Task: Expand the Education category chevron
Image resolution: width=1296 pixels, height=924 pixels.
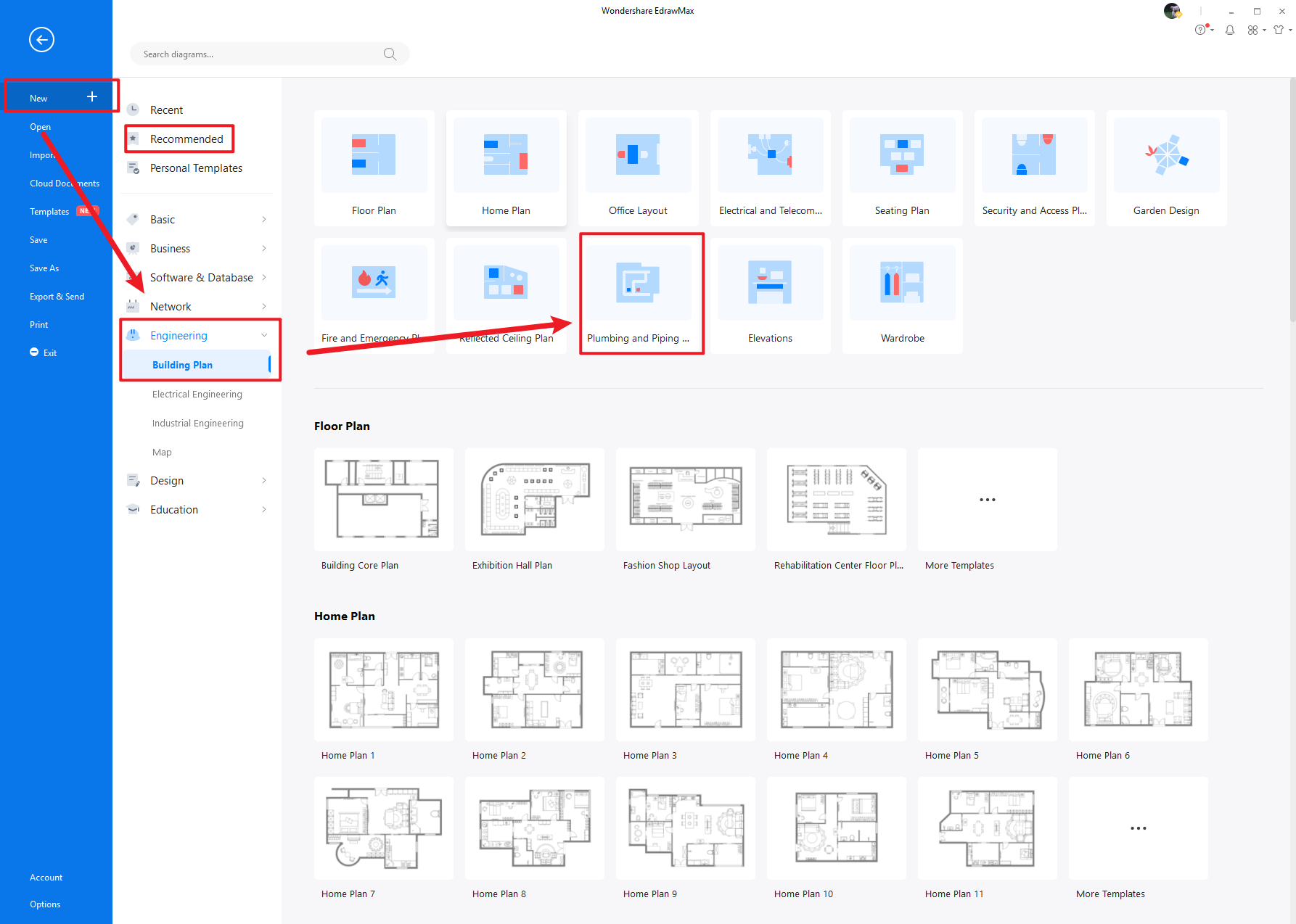Action: click(x=264, y=509)
